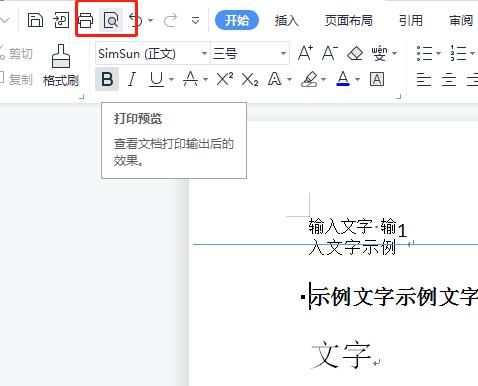Toggle Underline formatting

coord(157,79)
